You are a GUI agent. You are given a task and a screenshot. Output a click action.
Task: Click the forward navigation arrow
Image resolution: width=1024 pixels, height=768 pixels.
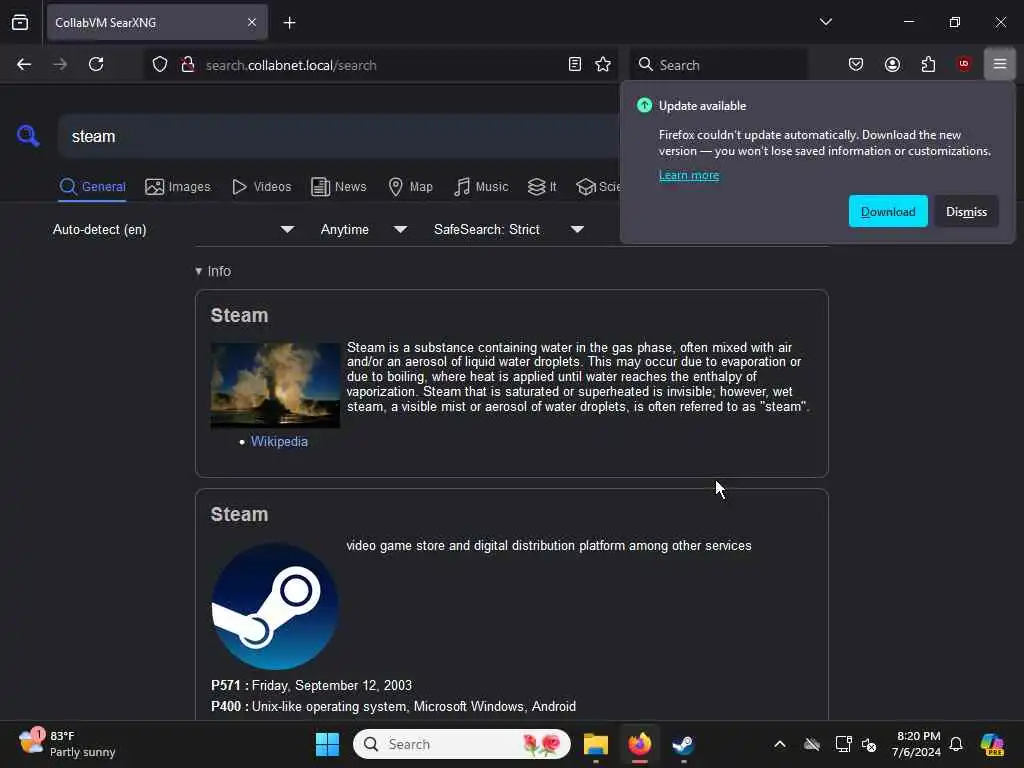[x=60, y=64]
